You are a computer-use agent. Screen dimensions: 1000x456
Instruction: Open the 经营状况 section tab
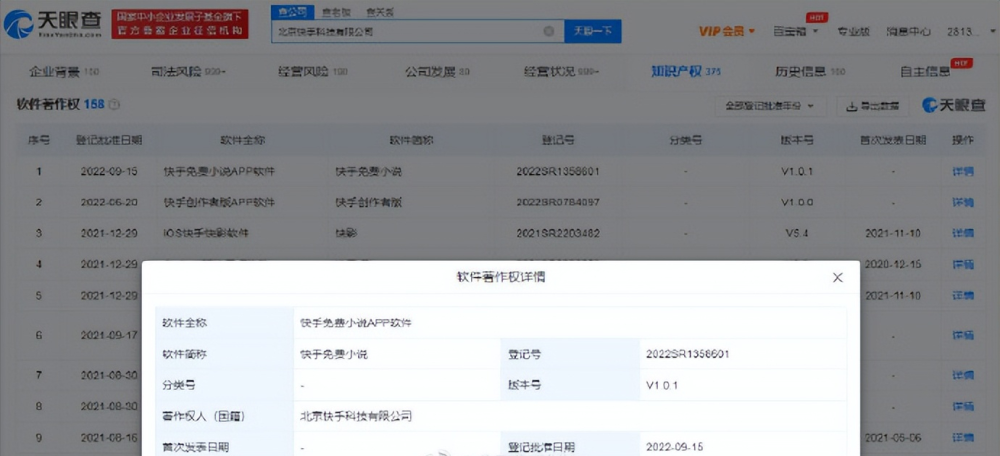pos(561,72)
